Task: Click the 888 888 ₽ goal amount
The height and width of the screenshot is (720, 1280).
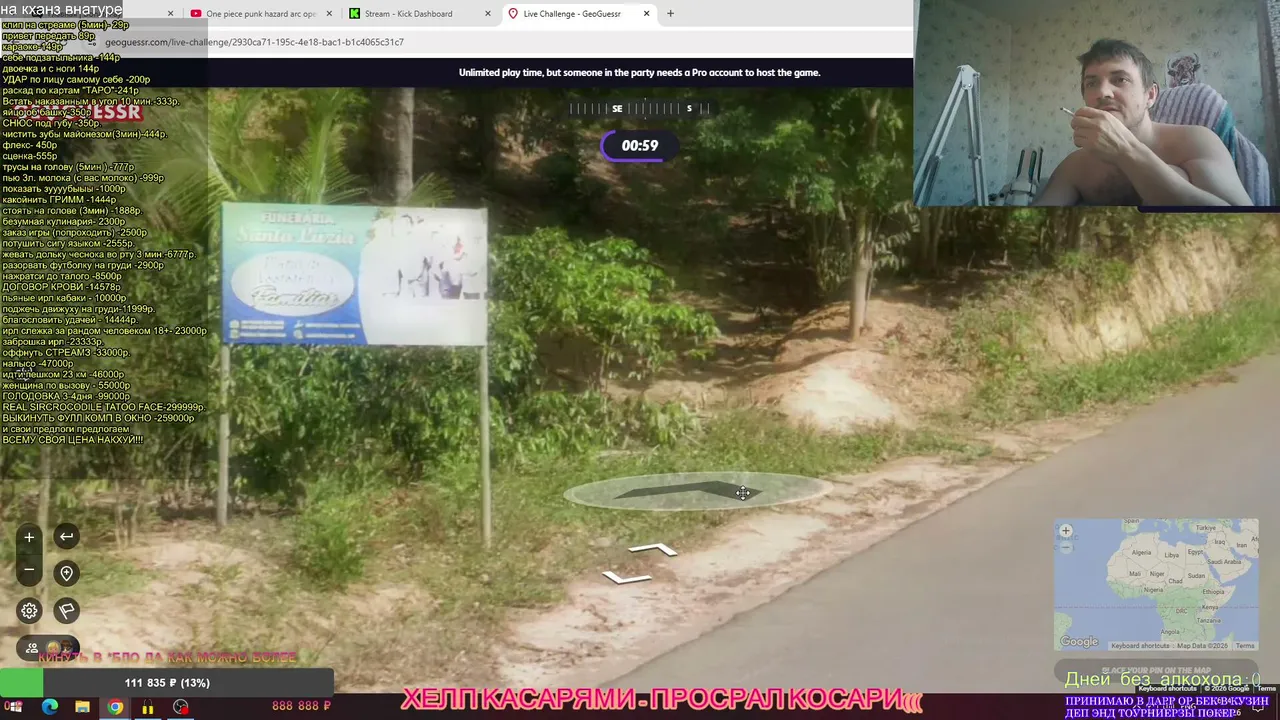Action: 301,706
